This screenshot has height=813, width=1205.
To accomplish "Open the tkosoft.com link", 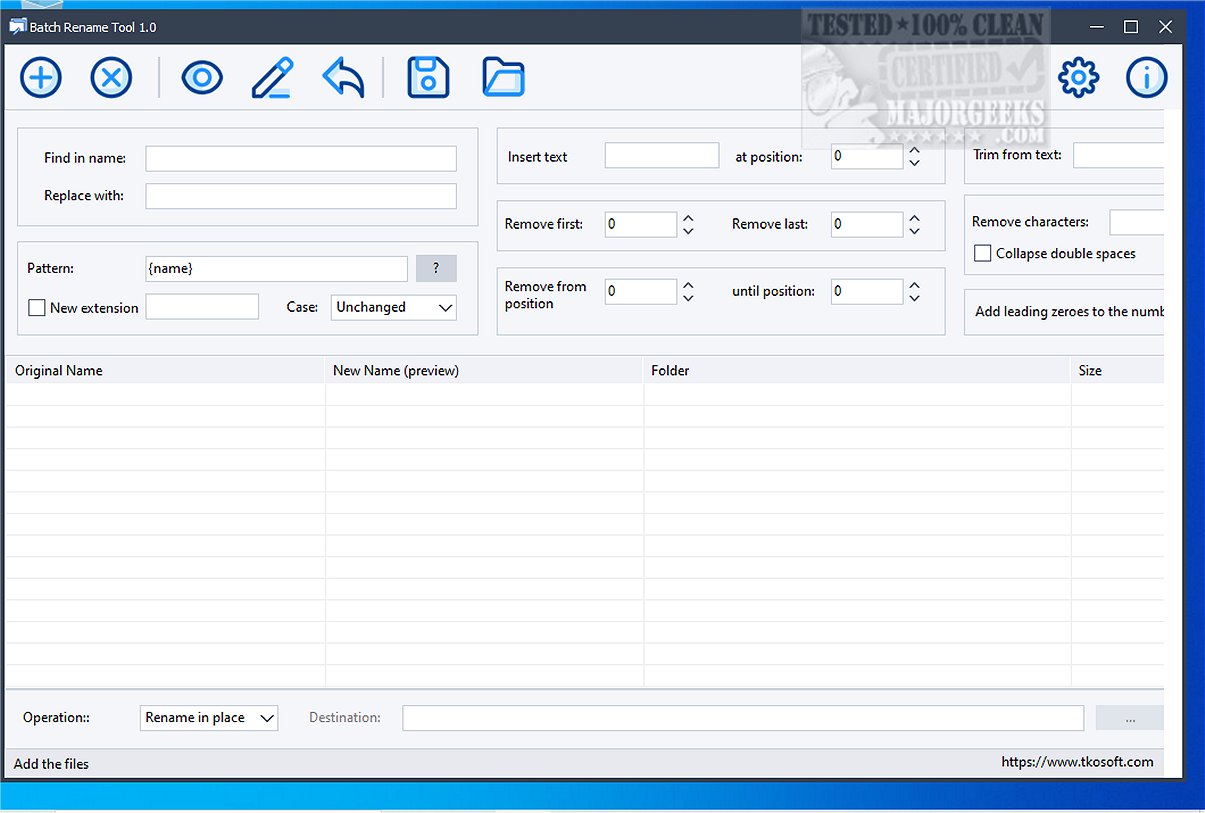I will [1077, 762].
